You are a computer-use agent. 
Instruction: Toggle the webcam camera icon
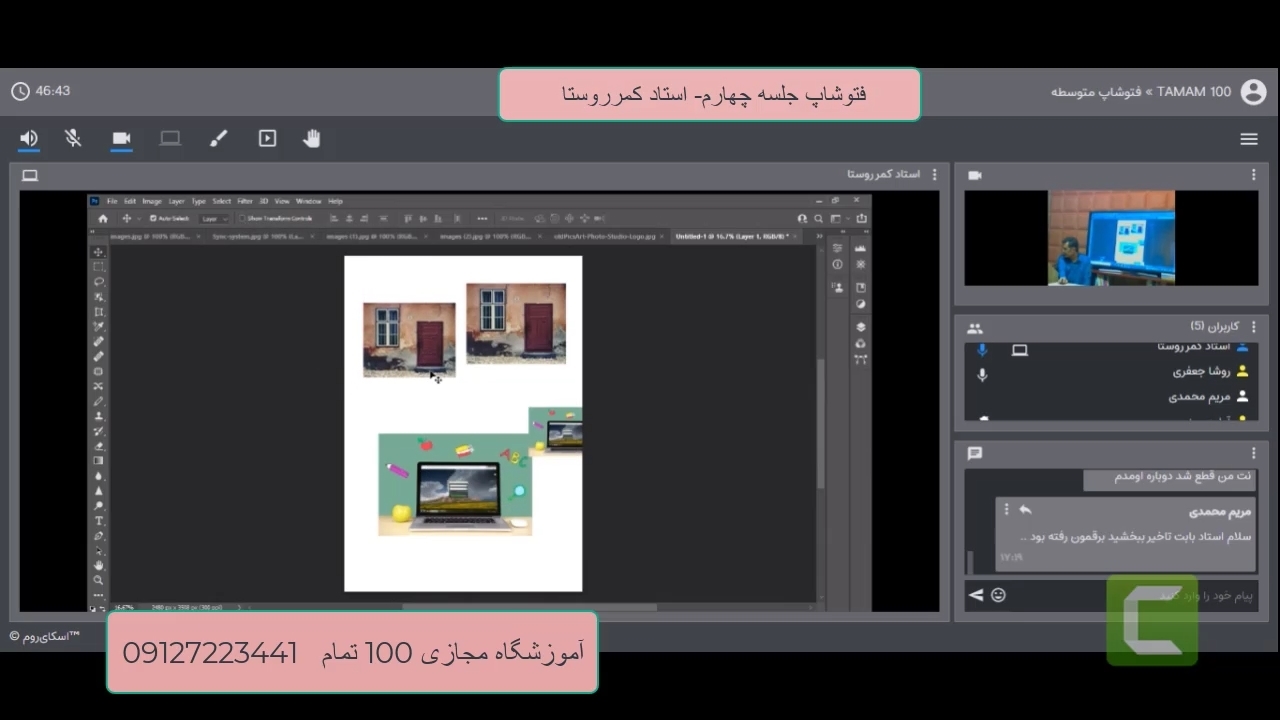[x=122, y=139]
